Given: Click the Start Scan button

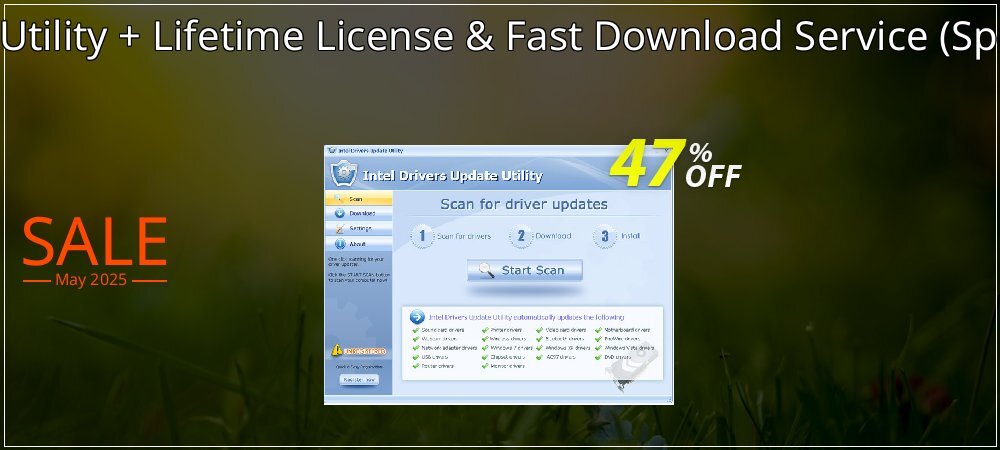Looking at the screenshot, I should pyautogui.click(x=525, y=270).
